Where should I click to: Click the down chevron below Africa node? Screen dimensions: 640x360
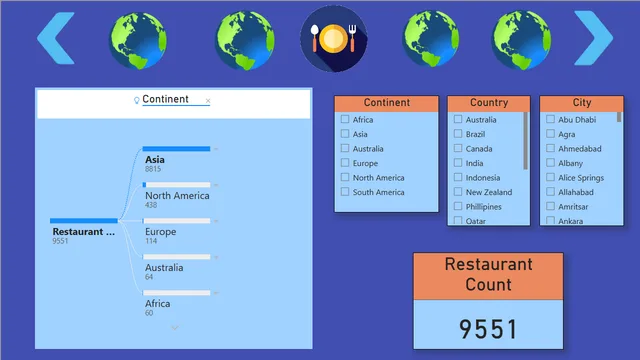(175, 327)
